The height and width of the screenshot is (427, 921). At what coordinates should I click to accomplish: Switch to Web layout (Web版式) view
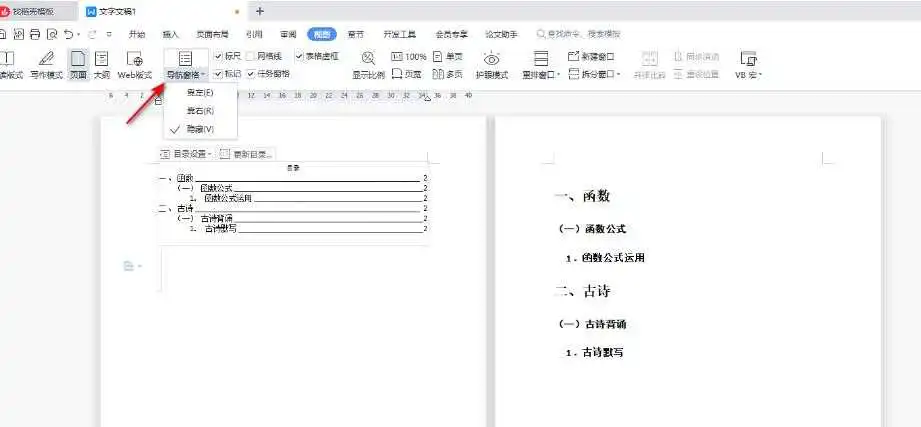135,65
